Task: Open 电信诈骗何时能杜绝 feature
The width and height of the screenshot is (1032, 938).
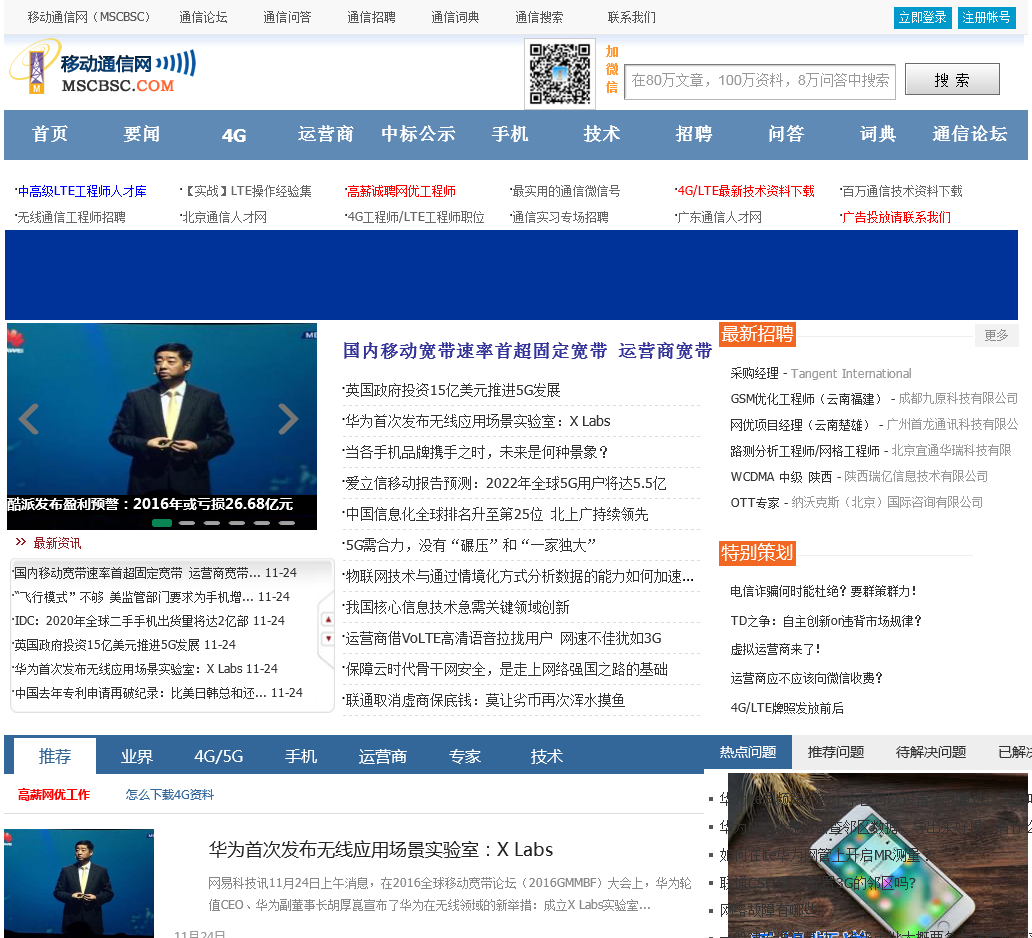Action: pyautogui.click(x=823, y=591)
